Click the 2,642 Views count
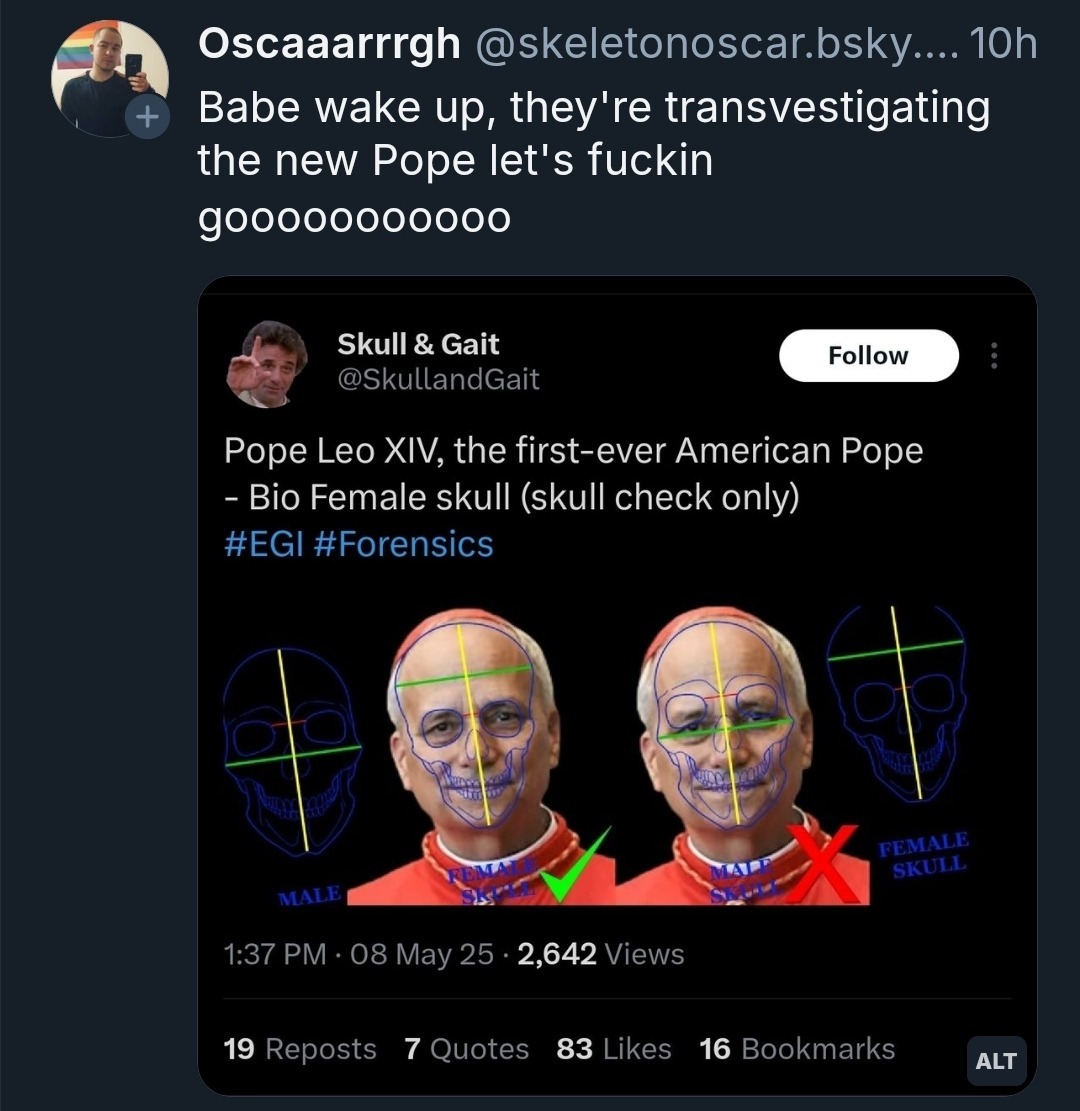1080x1111 pixels. (x=600, y=954)
